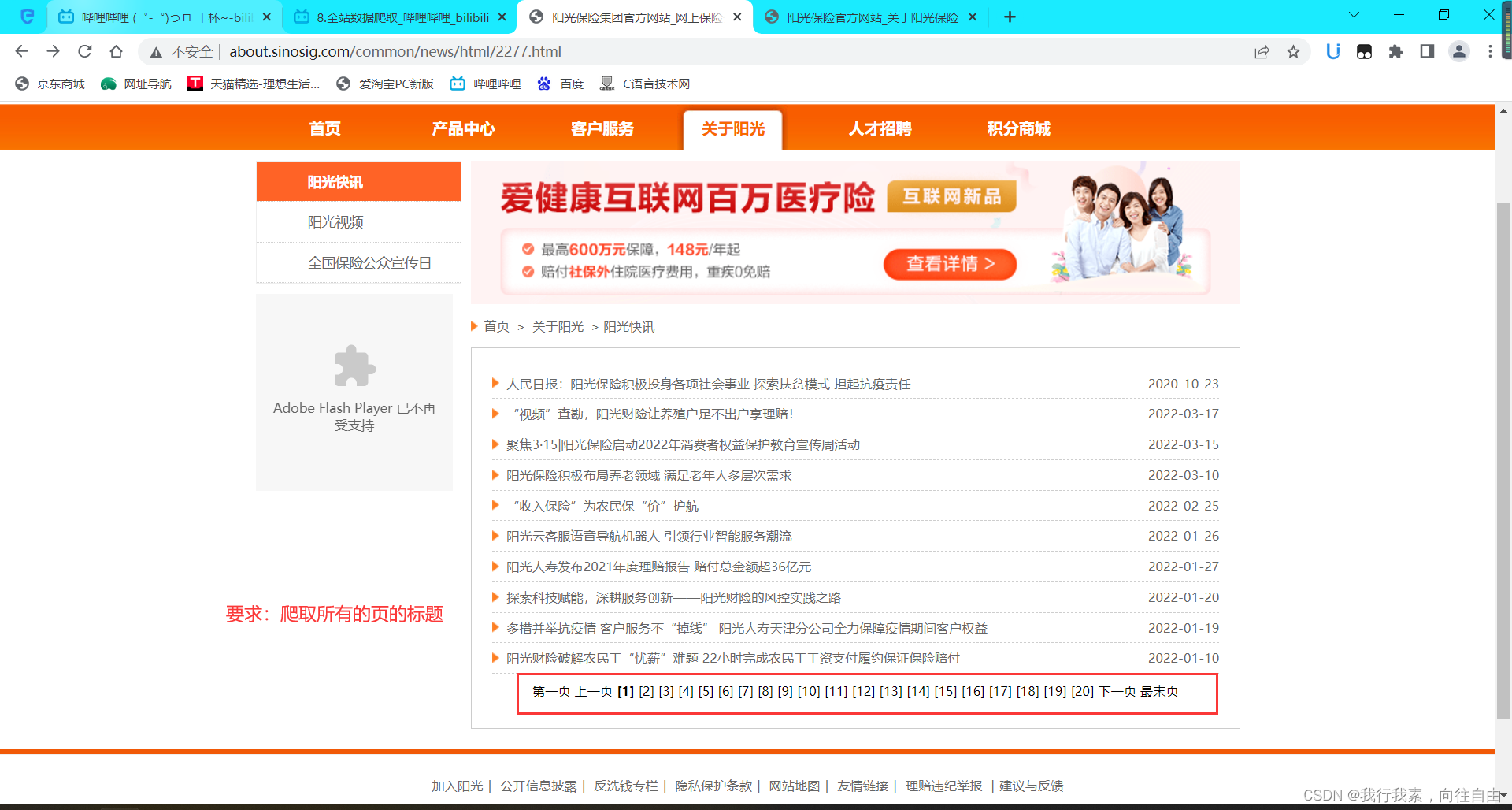Open the C语言技术网 bookmark
The height and width of the screenshot is (810, 1512).
(645, 84)
